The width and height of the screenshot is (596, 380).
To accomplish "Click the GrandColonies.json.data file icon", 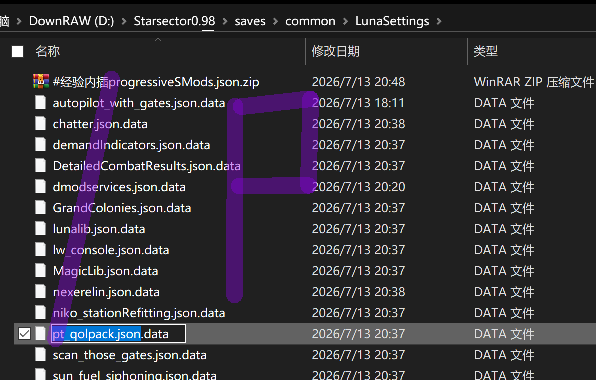I will coord(41,208).
